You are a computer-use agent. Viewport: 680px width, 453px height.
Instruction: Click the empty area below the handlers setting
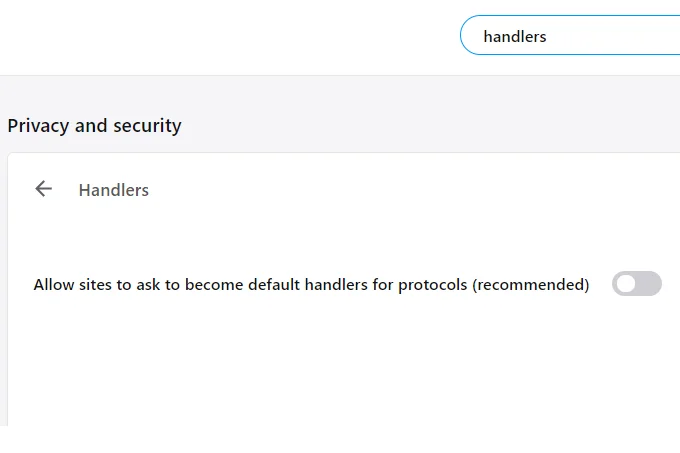click(340, 370)
